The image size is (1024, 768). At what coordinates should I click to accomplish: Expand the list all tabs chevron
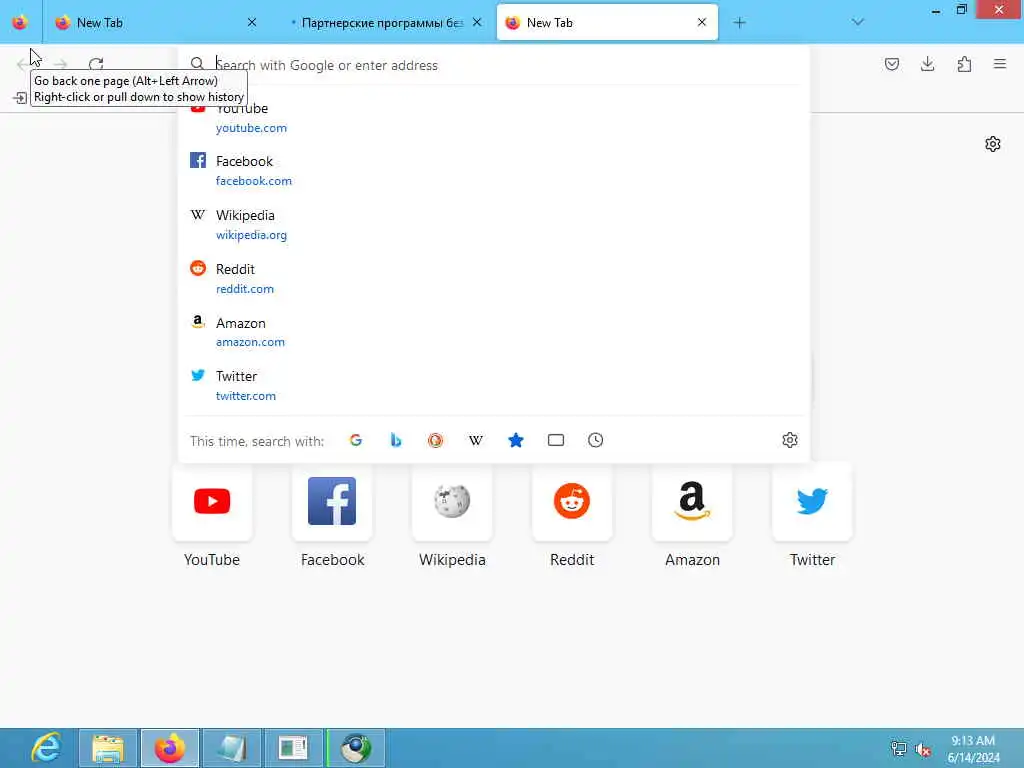point(858,22)
